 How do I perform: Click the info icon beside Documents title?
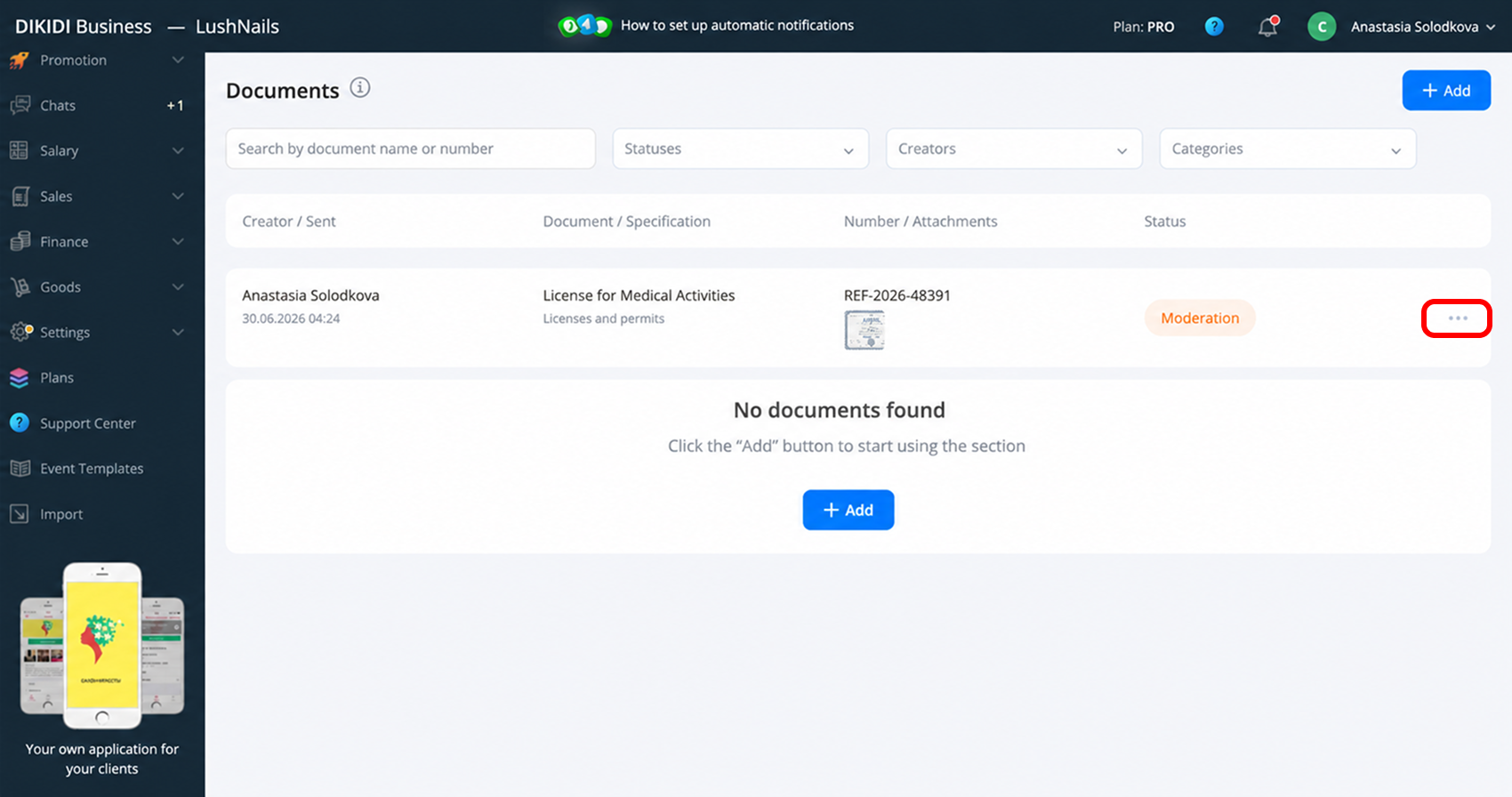pos(360,88)
